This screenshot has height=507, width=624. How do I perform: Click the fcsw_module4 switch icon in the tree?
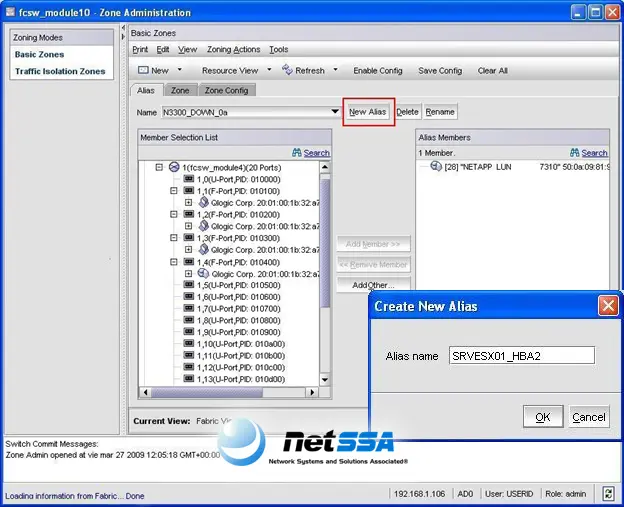(174, 167)
